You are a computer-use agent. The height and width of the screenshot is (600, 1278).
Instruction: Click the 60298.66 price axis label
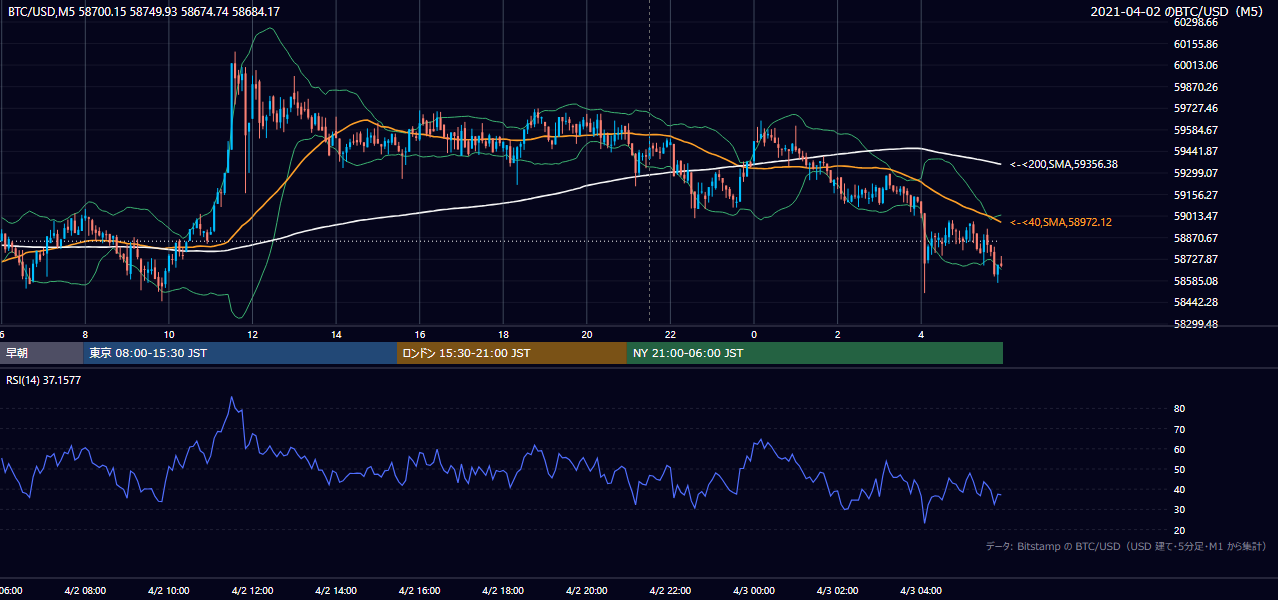click(1195, 23)
